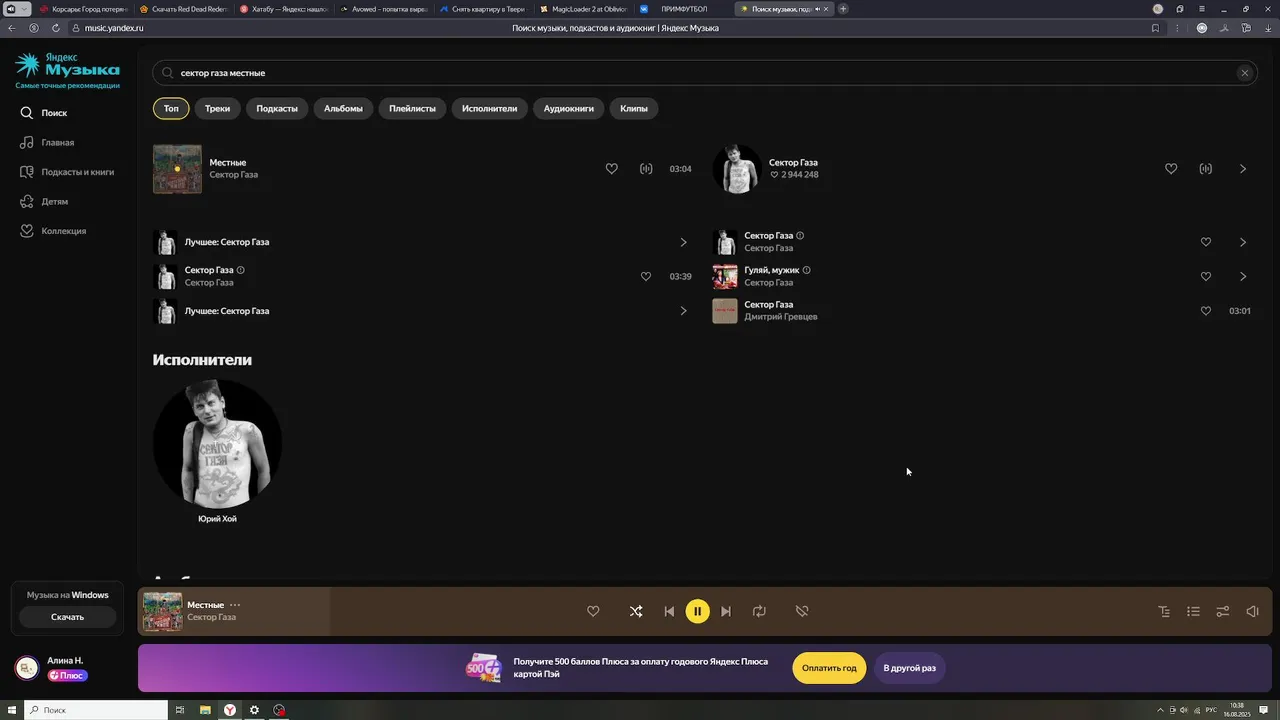Click the Windows taskbar search box
The width and height of the screenshot is (1280, 720).
point(96,710)
